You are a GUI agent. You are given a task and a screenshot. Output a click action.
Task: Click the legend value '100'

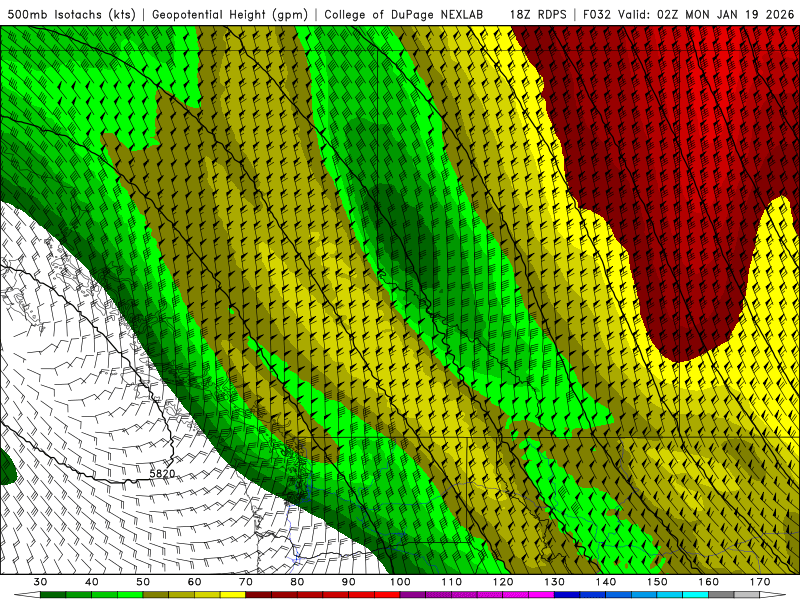[400, 582]
